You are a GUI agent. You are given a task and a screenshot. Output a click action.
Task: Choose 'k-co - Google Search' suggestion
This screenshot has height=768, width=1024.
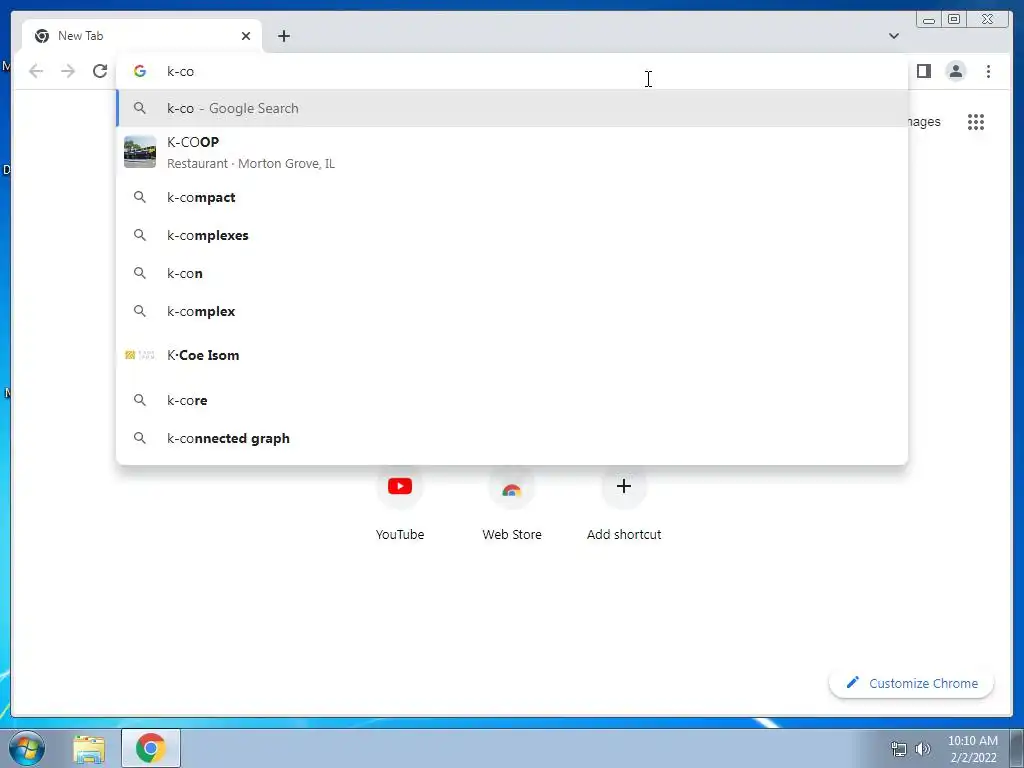point(512,108)
